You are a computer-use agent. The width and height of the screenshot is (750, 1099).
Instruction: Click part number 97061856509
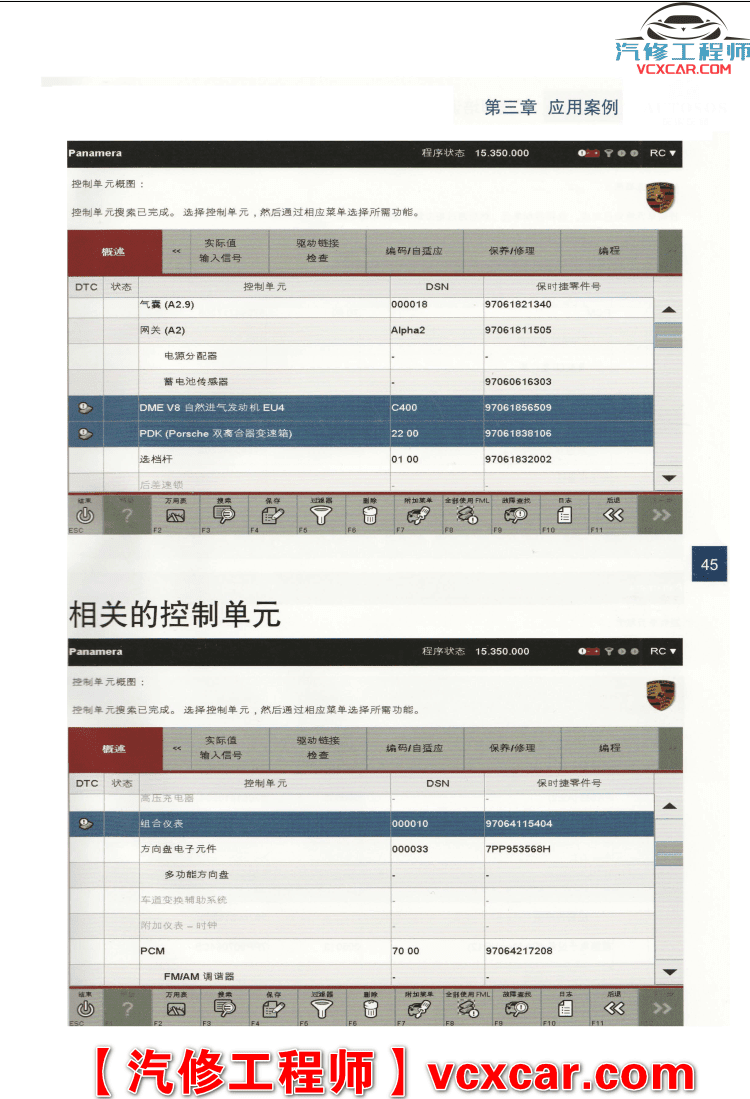518,408
